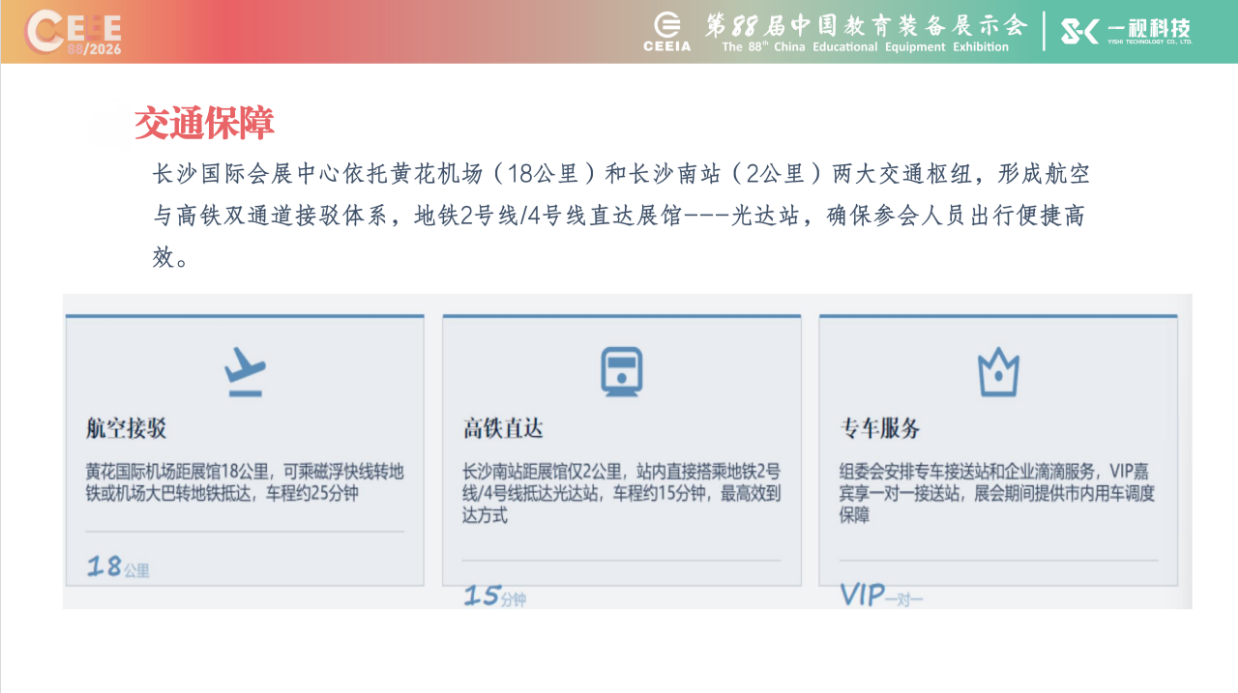Image resolution: width=1238 pixels, height=693 pixels.
Task: Select the 交通保障 heading
Action: pos(204,123)
